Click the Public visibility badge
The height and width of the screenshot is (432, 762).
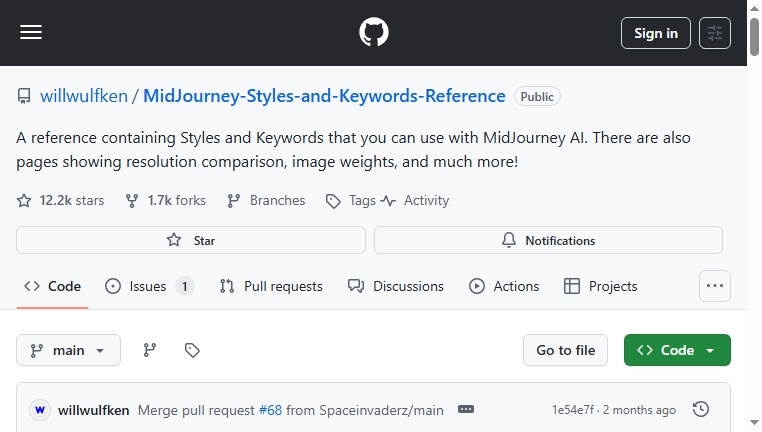point(537,97)
